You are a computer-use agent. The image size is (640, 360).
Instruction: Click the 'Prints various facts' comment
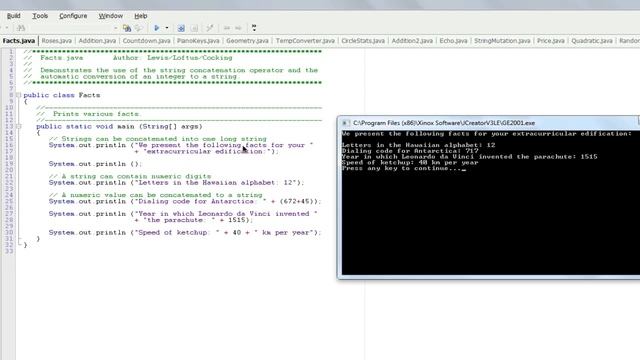89,114
